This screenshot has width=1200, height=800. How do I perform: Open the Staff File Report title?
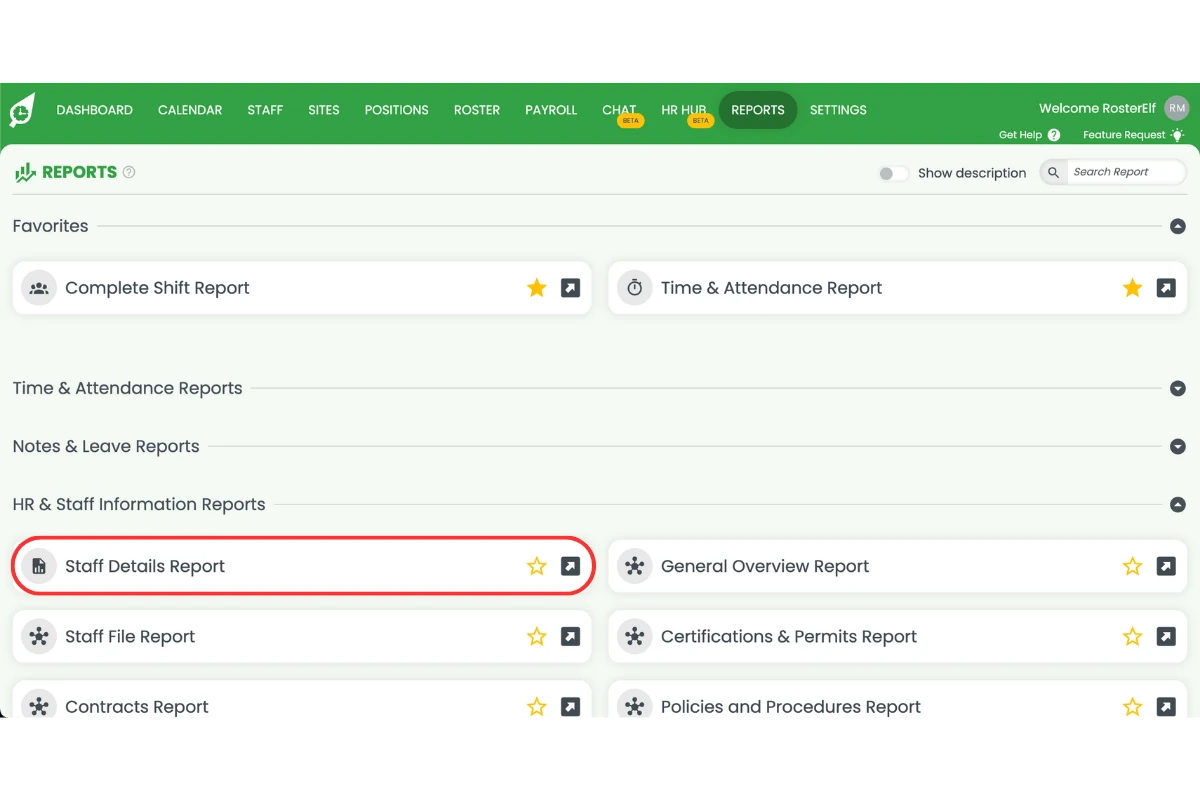[x=130, y=636]
